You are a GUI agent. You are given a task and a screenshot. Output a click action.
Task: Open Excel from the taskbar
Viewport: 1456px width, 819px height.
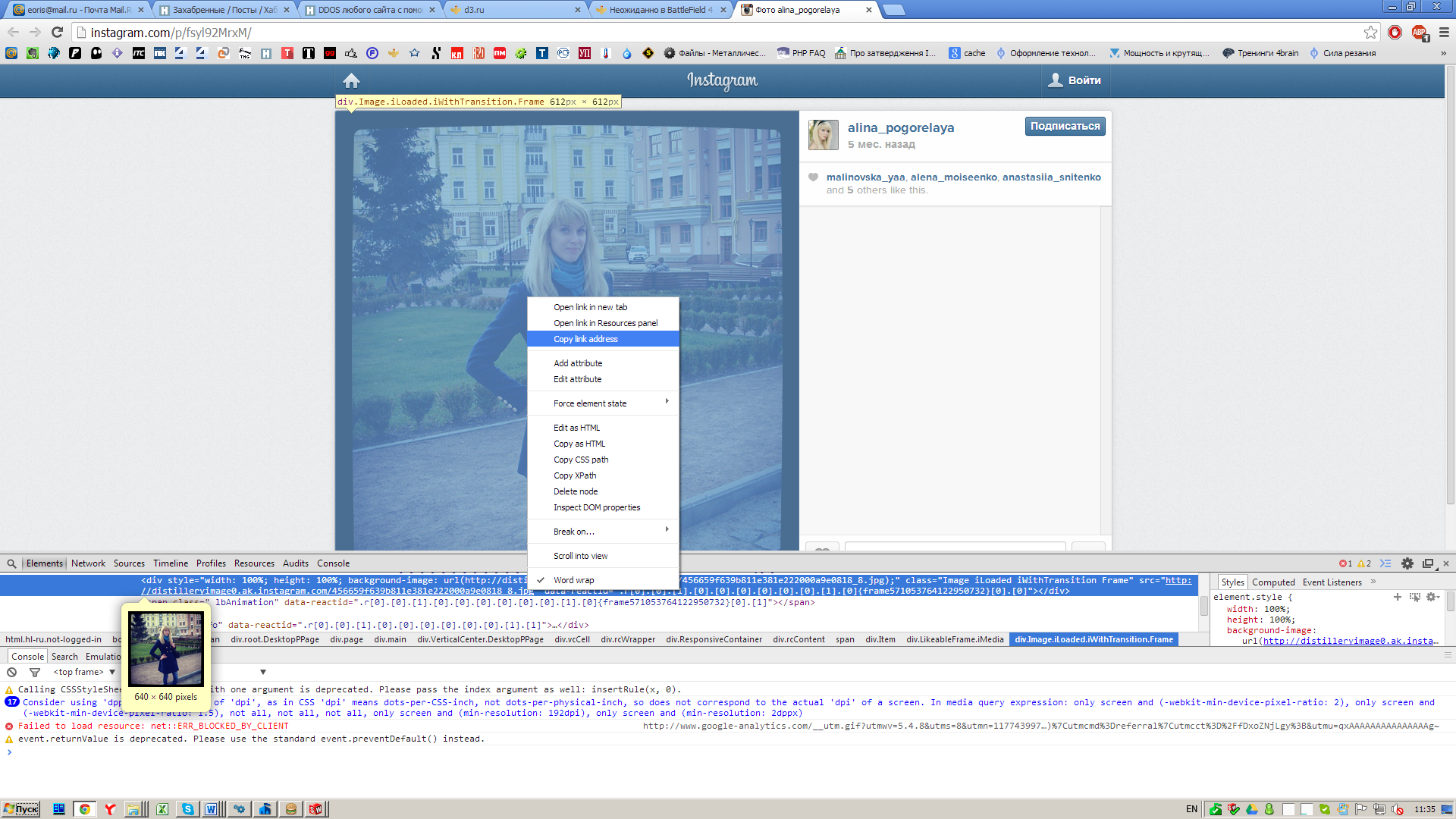click(x=162, y=809)
